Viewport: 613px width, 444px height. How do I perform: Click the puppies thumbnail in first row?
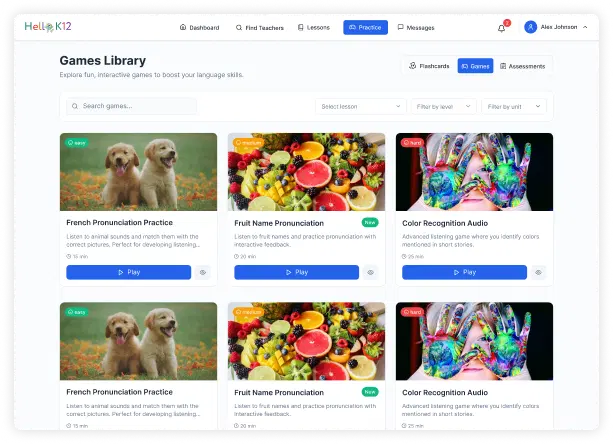click(x=138, y=172)
